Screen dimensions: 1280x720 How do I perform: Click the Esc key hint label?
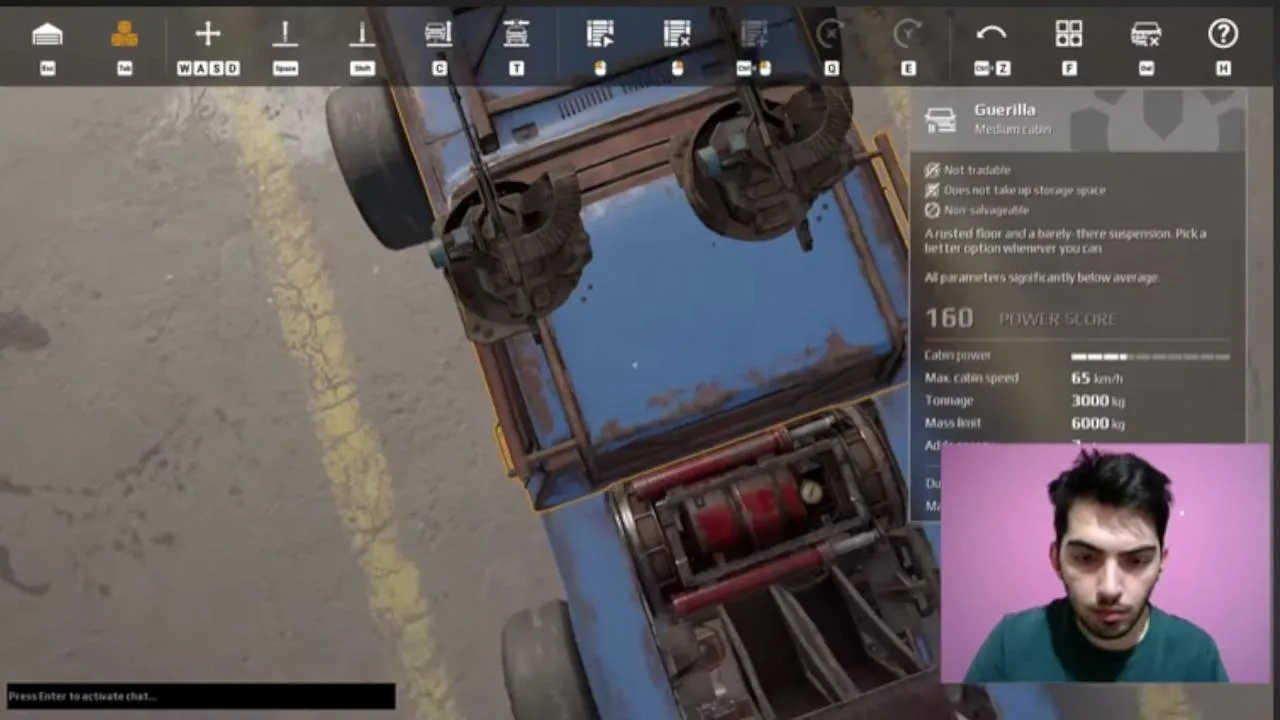(x=47, y=68)
